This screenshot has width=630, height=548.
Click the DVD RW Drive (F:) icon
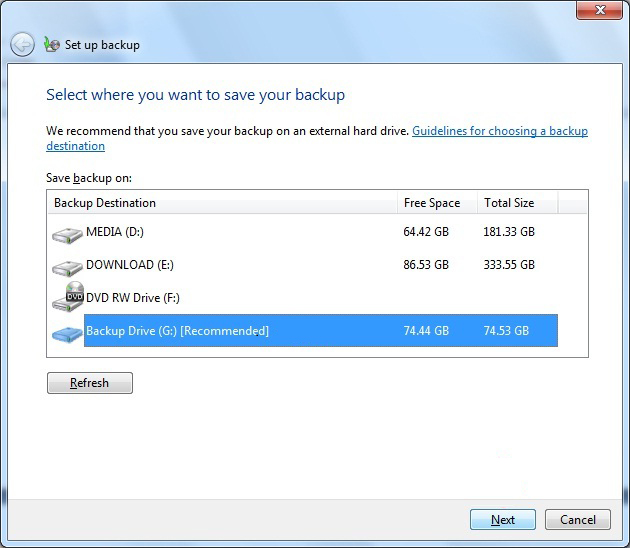pos(68,298)
